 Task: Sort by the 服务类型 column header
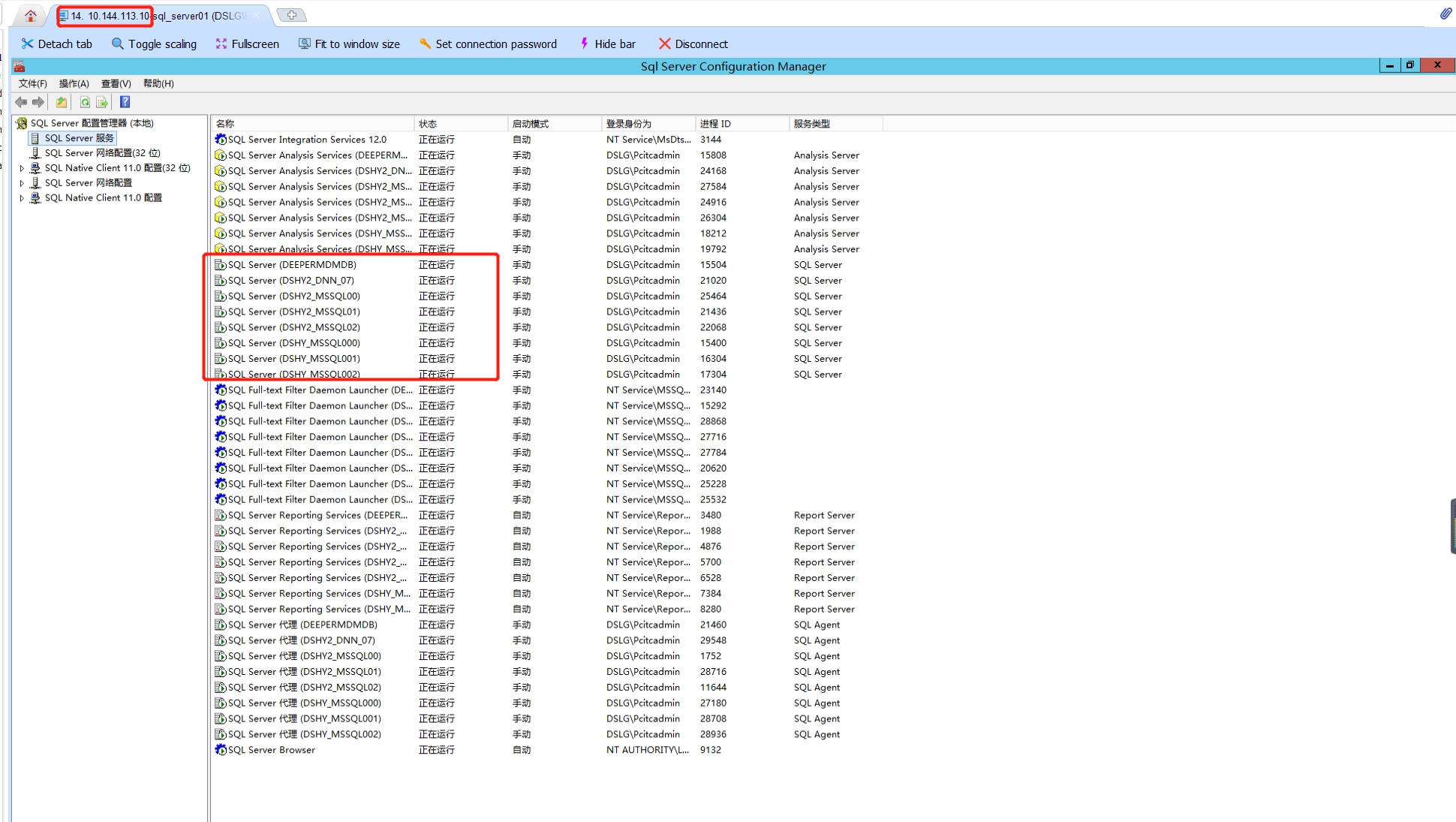(836, 124)
